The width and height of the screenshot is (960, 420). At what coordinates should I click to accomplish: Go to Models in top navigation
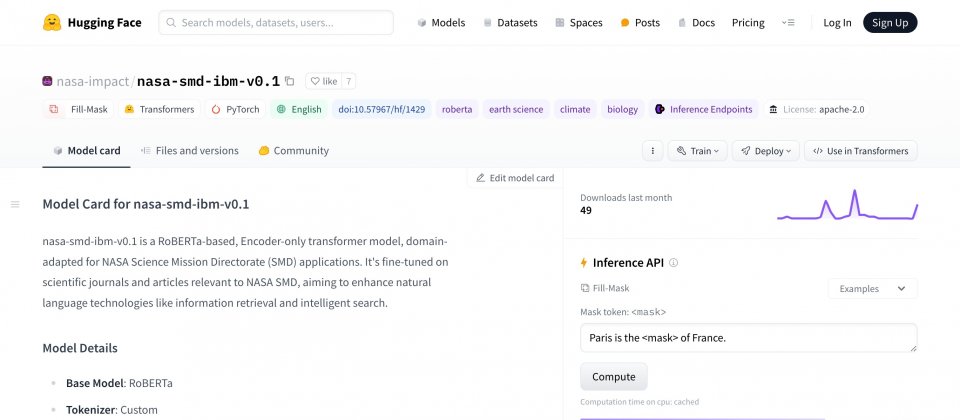point(441,23)
